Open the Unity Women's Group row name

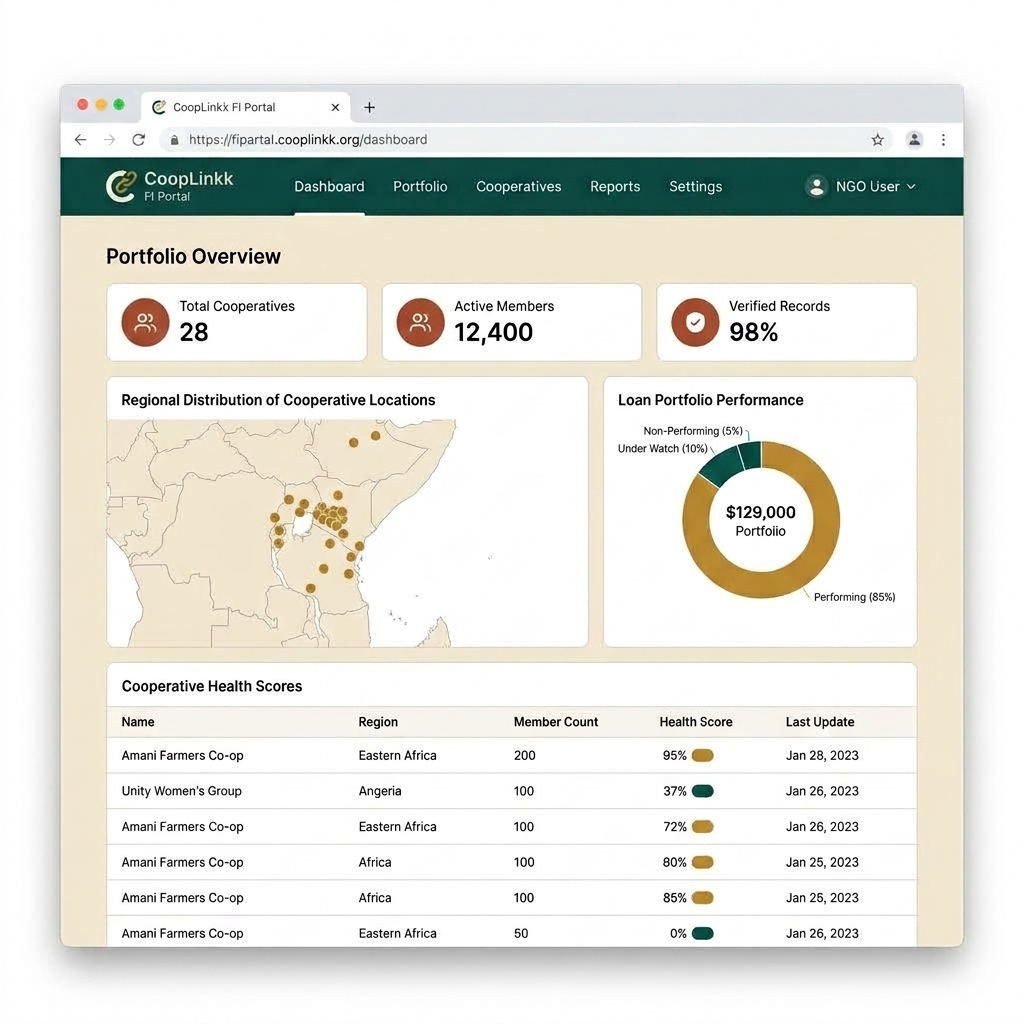[182, 791]
